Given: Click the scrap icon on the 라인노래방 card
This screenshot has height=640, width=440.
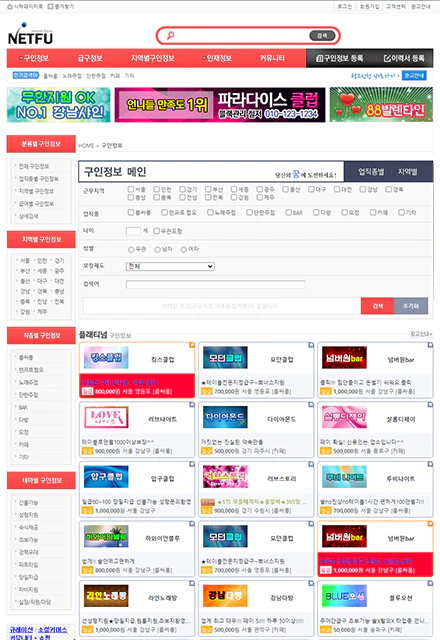Looking at the screenshot, I should click(191, 583).
